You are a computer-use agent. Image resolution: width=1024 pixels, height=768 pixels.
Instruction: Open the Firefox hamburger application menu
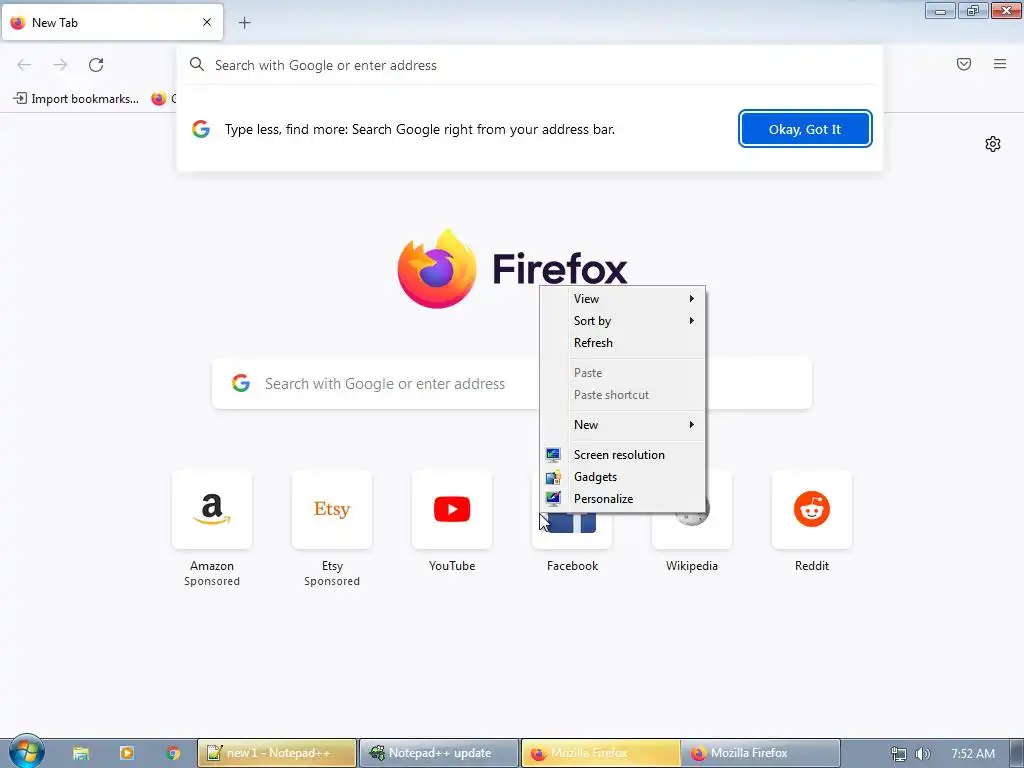click(x=1000, y=64)
